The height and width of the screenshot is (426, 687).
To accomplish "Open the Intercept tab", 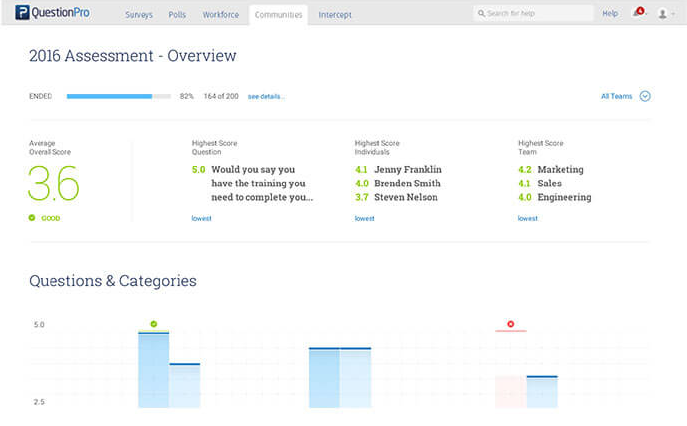I will (x=334, y=15).
